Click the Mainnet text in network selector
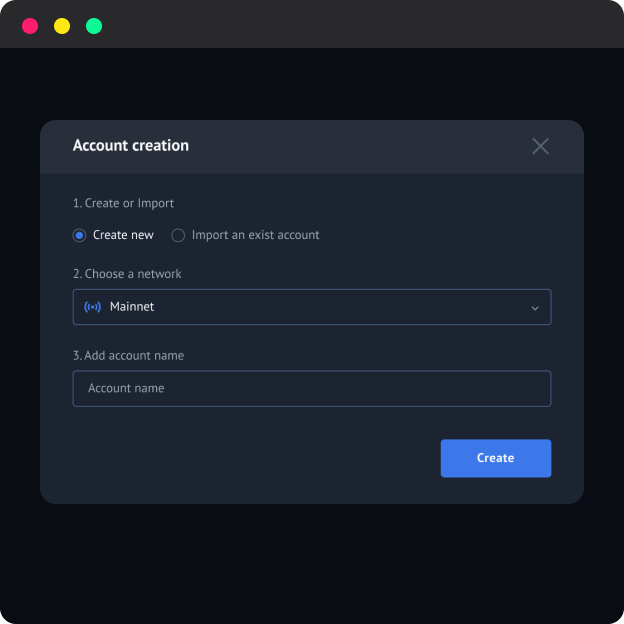 132,306
